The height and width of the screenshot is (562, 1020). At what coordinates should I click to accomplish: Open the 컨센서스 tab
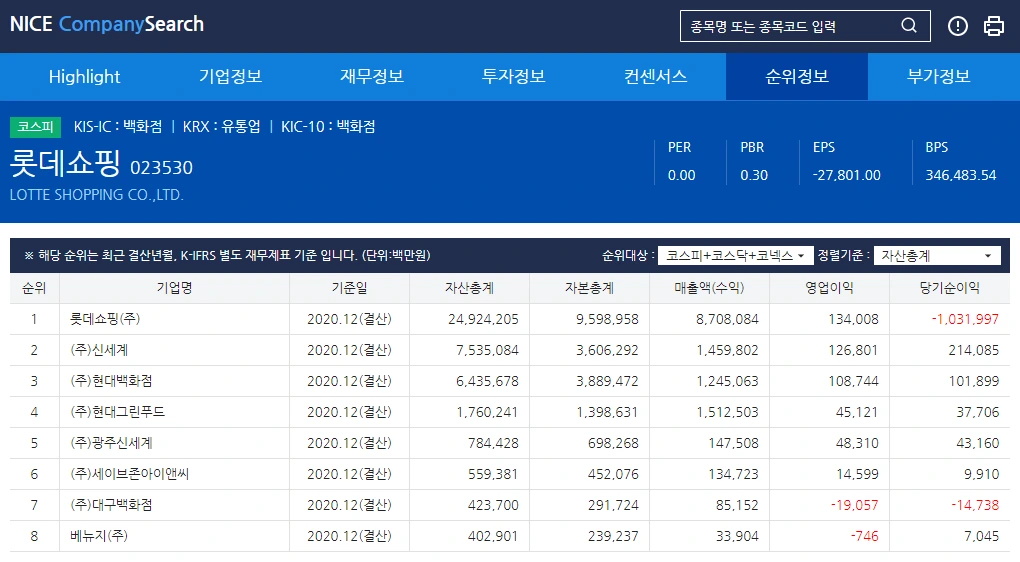click(x=655, y=77)
